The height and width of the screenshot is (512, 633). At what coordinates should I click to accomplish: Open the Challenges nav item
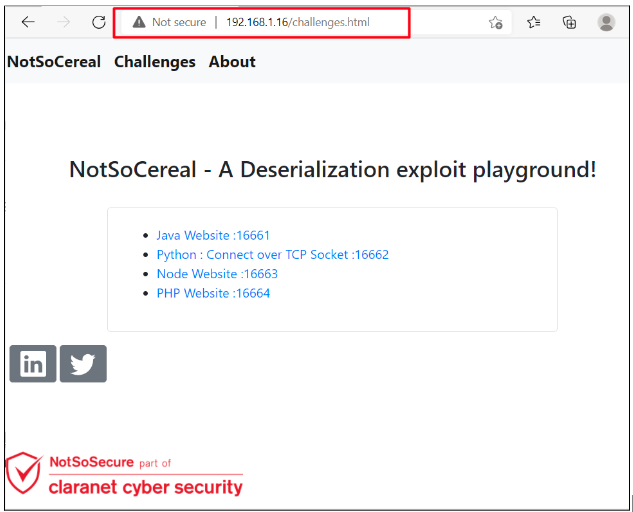point(155,62)
